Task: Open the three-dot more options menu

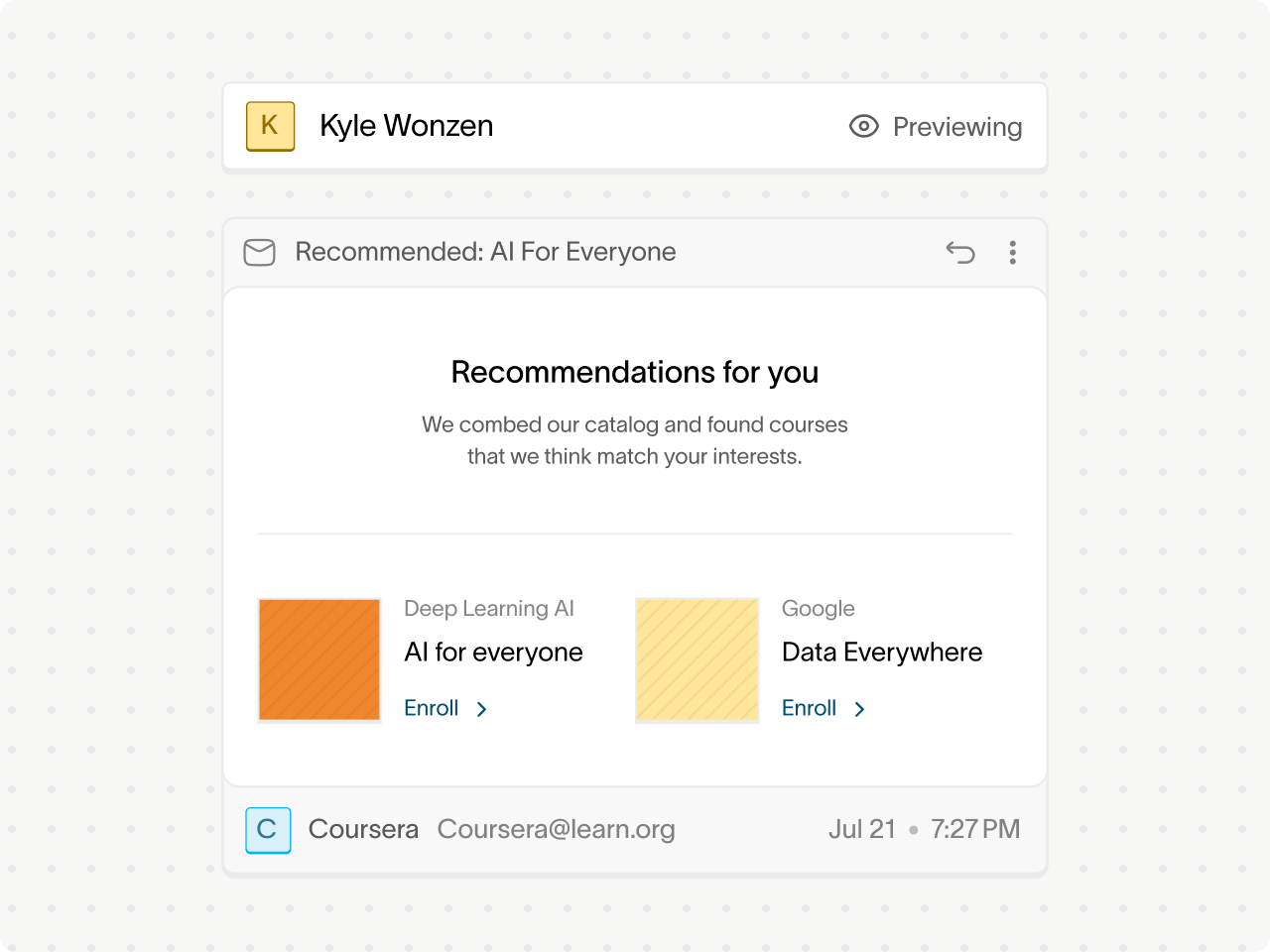Action: (1013, 252)
